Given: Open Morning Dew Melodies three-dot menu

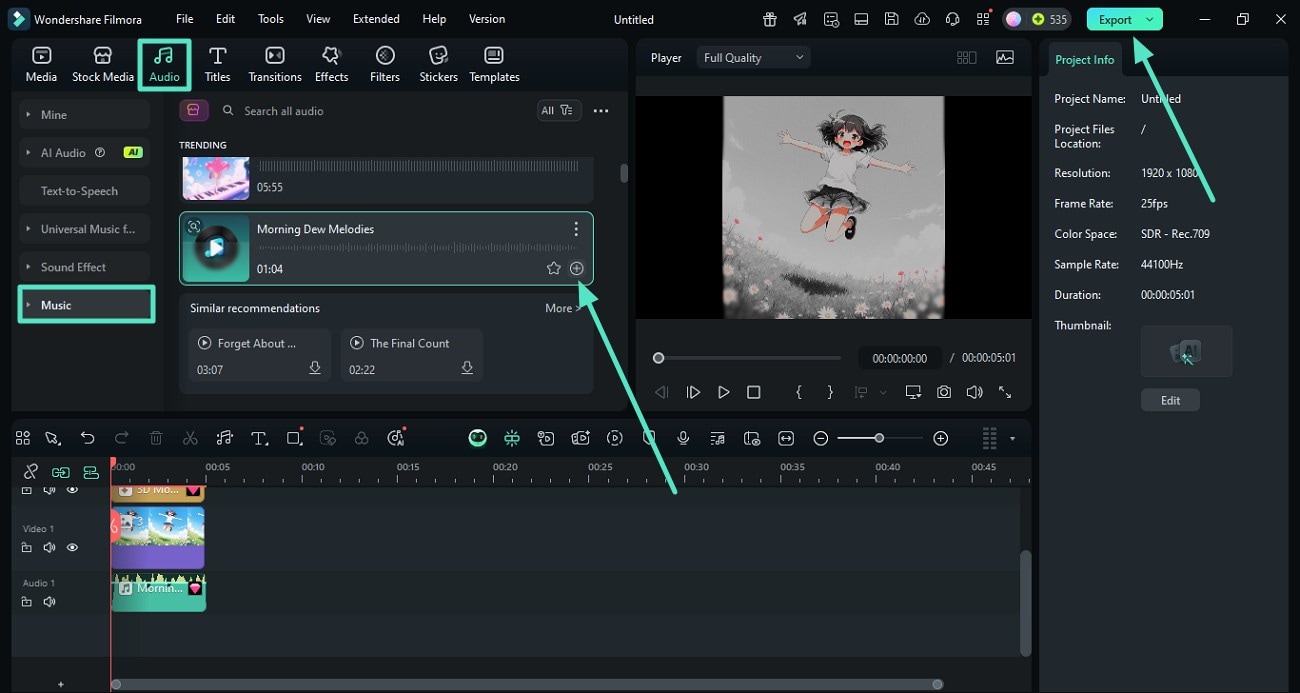Looking at the screenshot, I should coord(576,229).
